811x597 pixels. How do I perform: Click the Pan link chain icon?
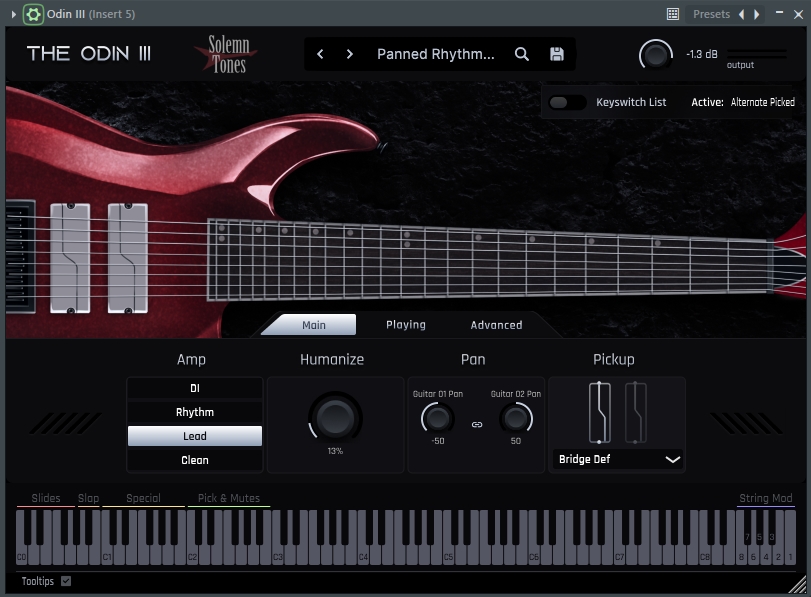(477, 424)
